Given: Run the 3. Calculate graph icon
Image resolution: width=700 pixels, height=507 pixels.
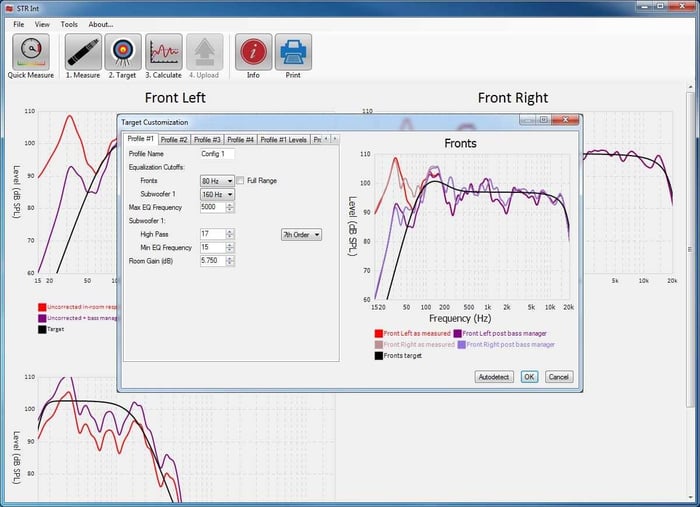Looking at the screenshot, I should click(x=163, y=51).
